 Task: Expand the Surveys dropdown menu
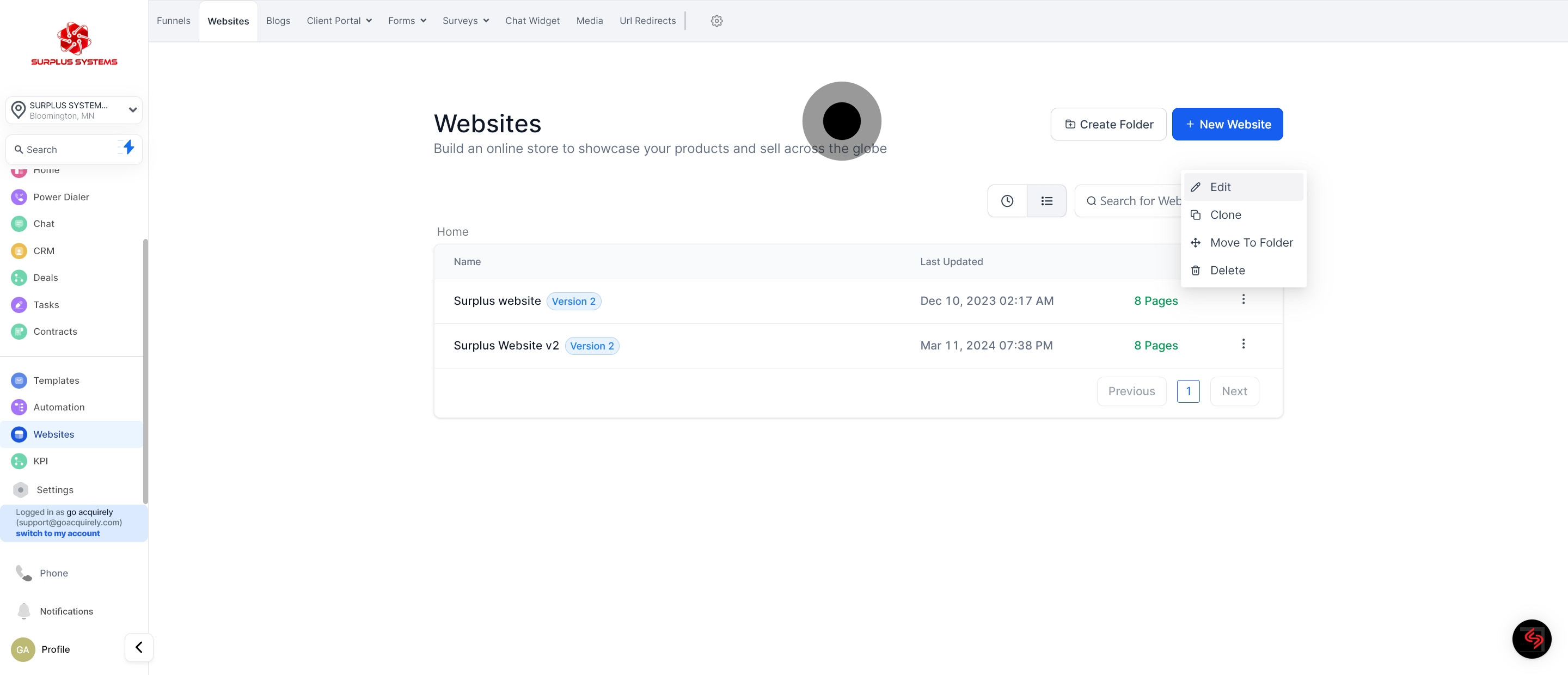coord(465,21)
